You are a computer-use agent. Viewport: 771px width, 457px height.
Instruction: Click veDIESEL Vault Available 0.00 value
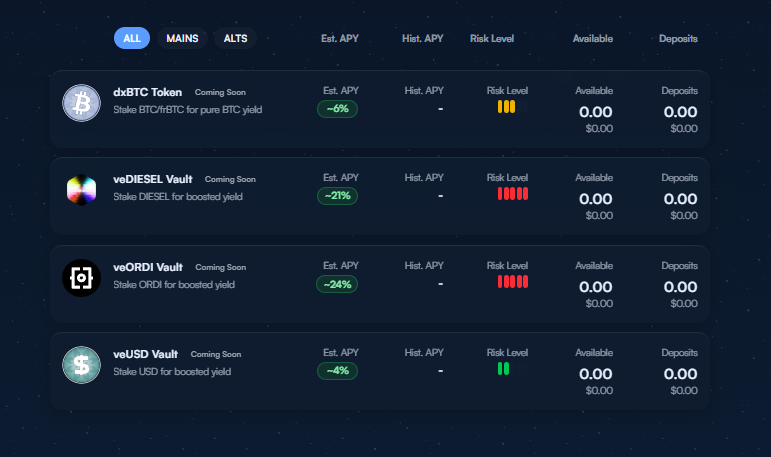coord(595,199)
